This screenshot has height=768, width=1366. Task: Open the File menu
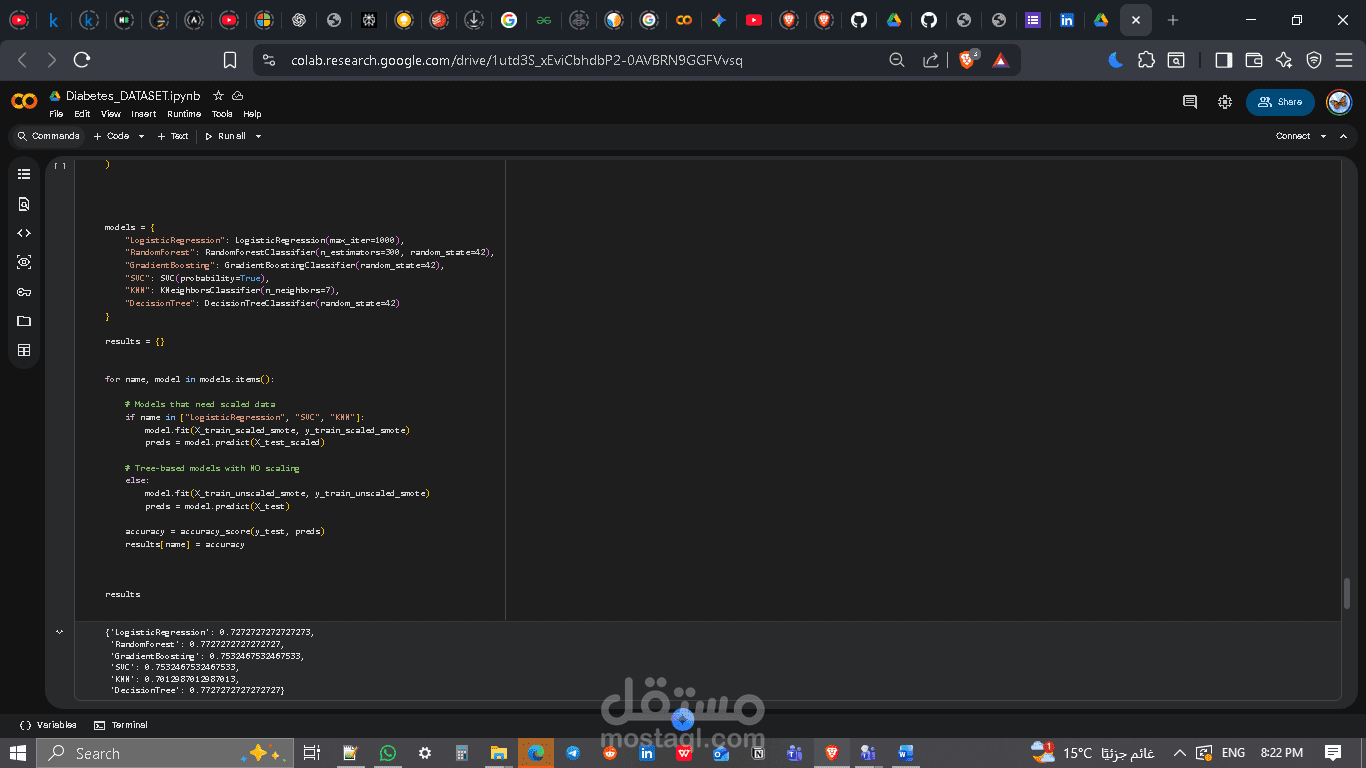tap(56, 114)
